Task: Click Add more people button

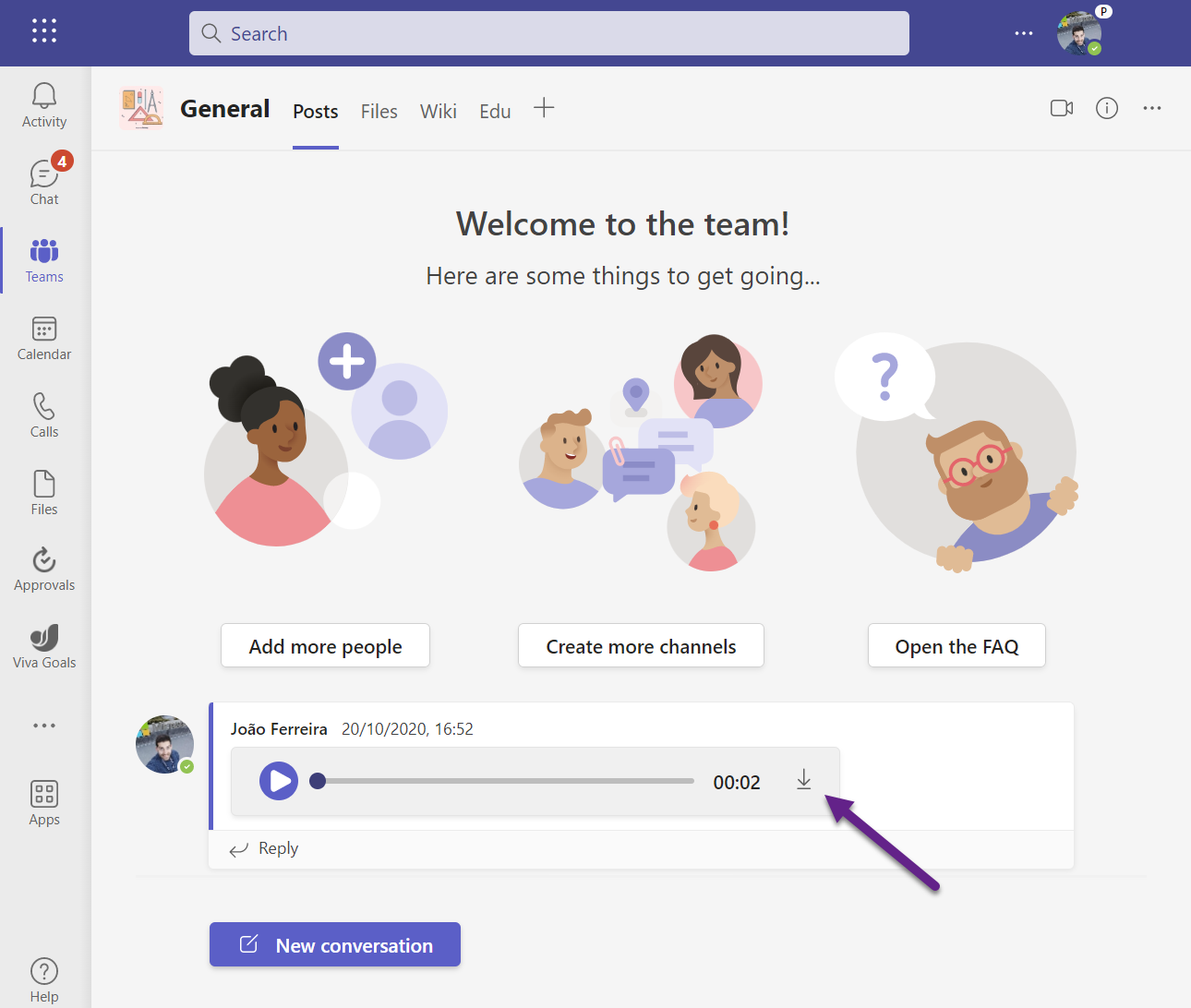Action: point(325,646)
